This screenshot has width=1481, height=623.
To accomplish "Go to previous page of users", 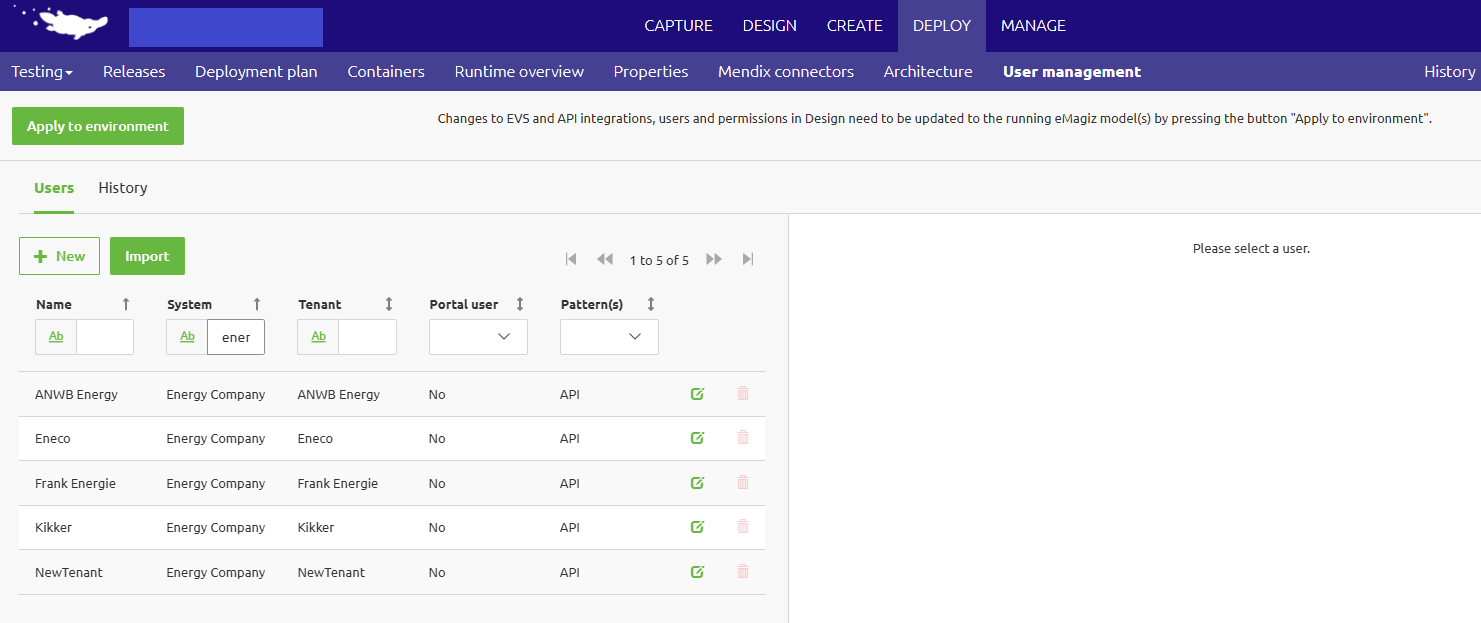I will pyautogui.click(x=605, y=259).
